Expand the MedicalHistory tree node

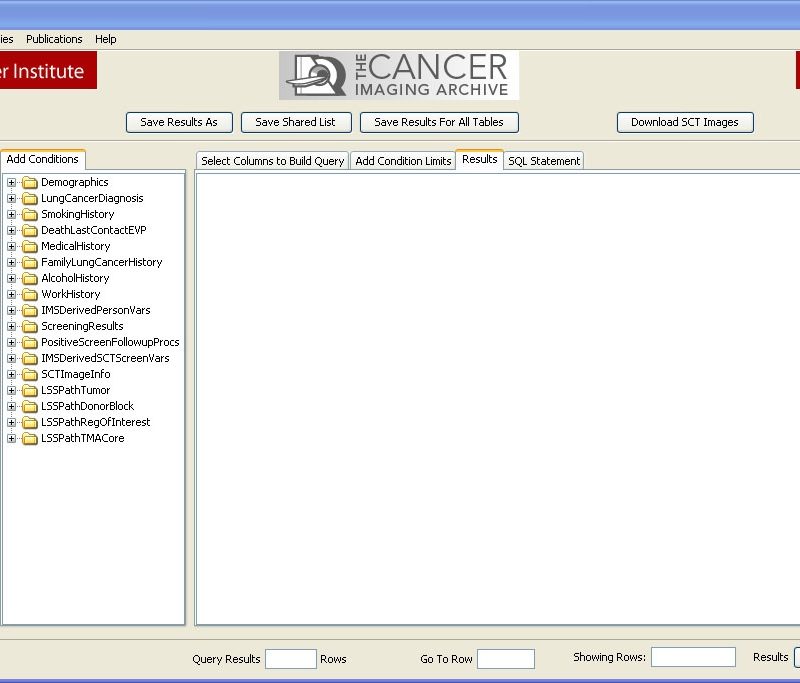(11, 246)
